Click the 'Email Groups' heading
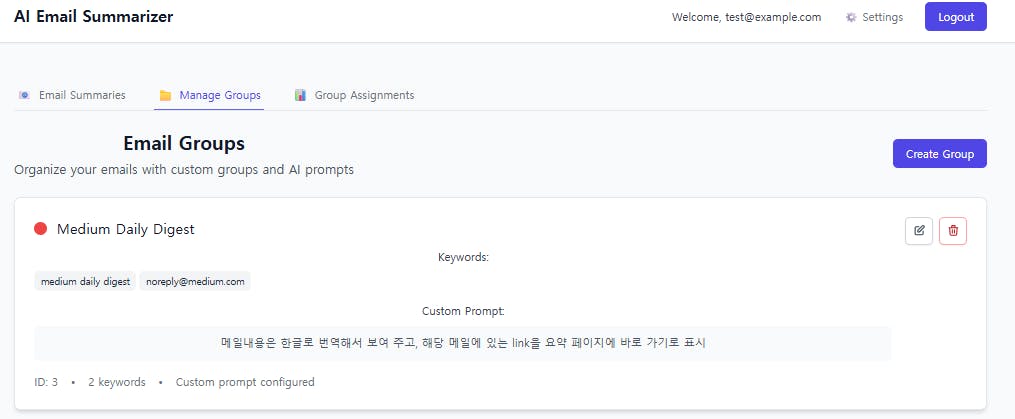The height and width of the screenshot is (419, 1015). point(184,143)
